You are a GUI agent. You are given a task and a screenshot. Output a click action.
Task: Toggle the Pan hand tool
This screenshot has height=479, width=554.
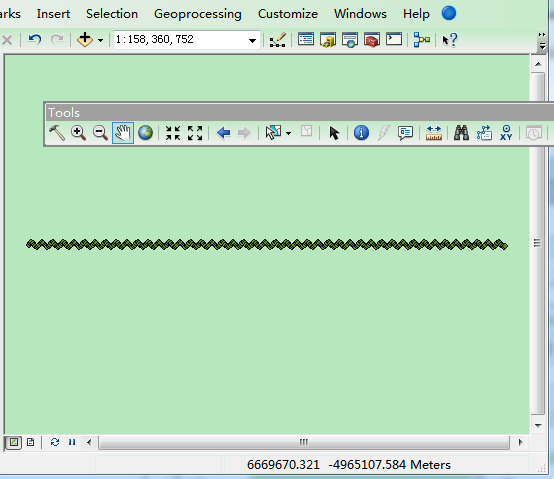123,133
